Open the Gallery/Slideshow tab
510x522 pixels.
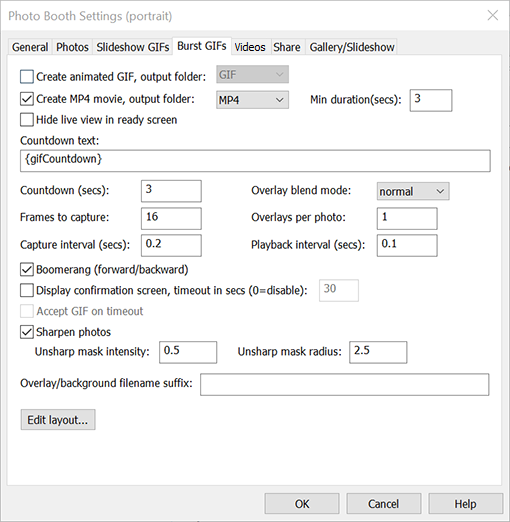352,47
